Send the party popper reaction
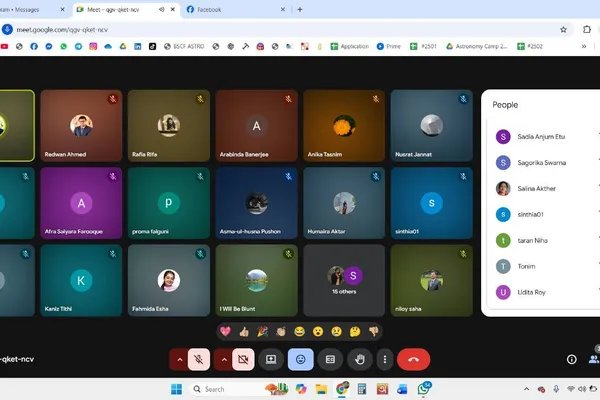Screen dimensions: 600x400 coord(262,331)
